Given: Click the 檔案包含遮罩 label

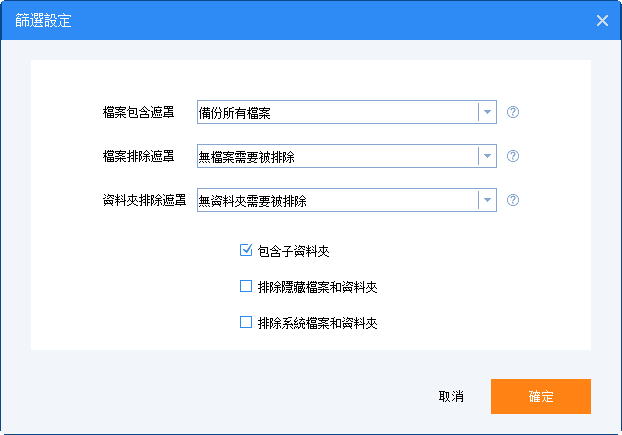Looking at the screenshot, I should [x=138, y=112].
